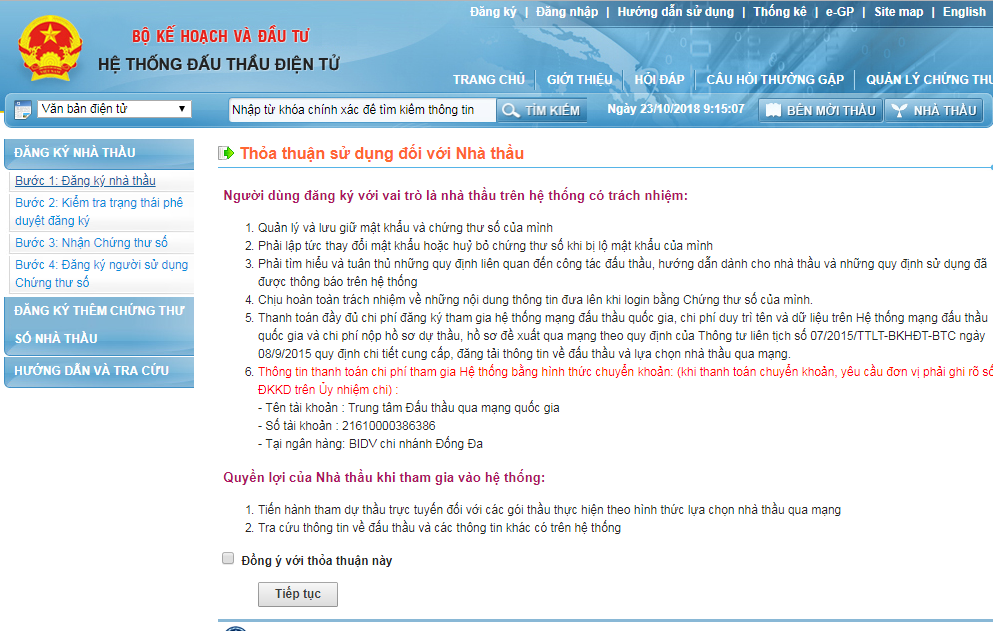Click the national emblem logo
The width and height of the screenshot is (993, 631).
pos(51,49)
